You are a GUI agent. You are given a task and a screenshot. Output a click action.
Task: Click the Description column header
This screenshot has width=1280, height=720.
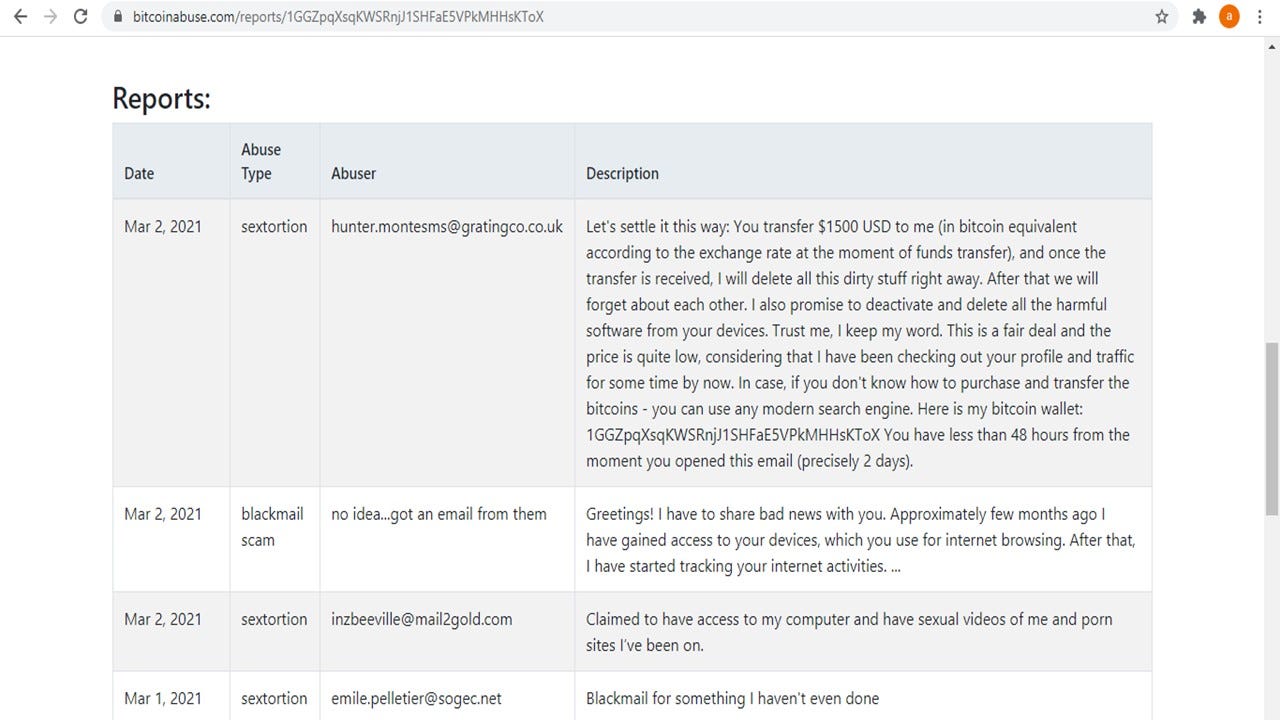point(622,173)
